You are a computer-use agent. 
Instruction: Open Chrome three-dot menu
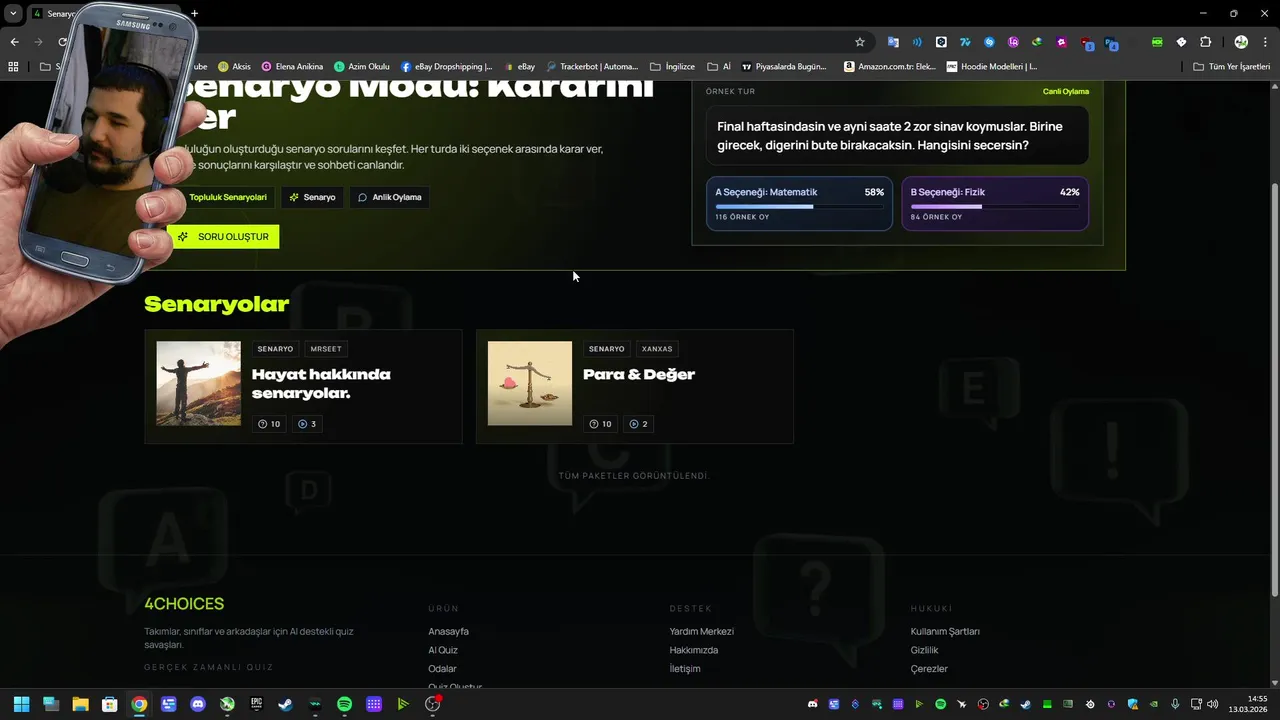pyautogui.click(x=1263, y=42)
